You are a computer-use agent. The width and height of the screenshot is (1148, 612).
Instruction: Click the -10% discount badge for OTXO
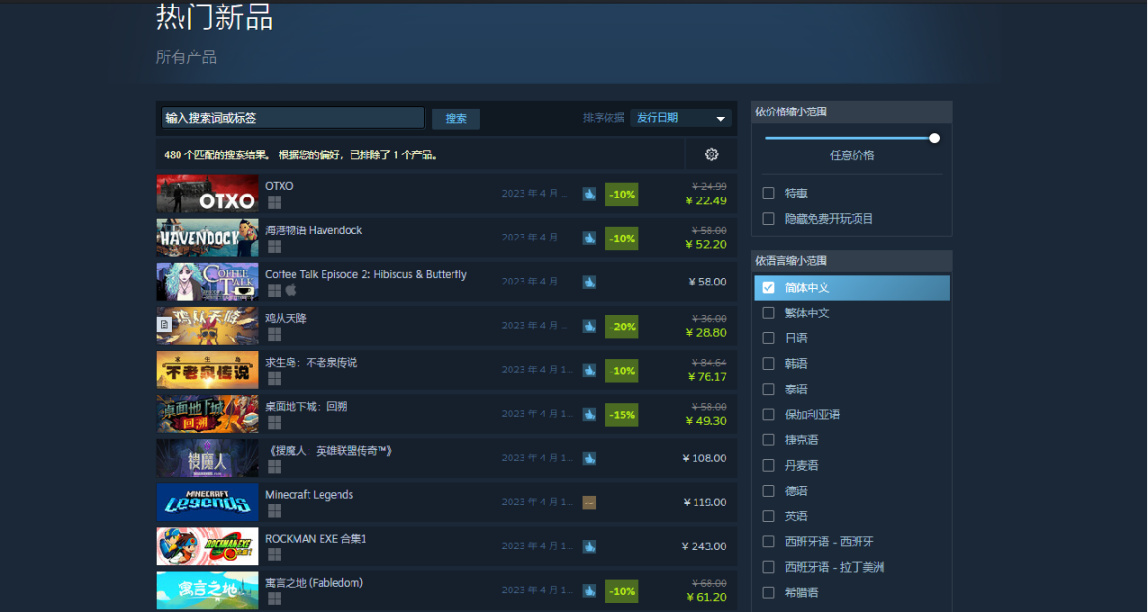621,194
